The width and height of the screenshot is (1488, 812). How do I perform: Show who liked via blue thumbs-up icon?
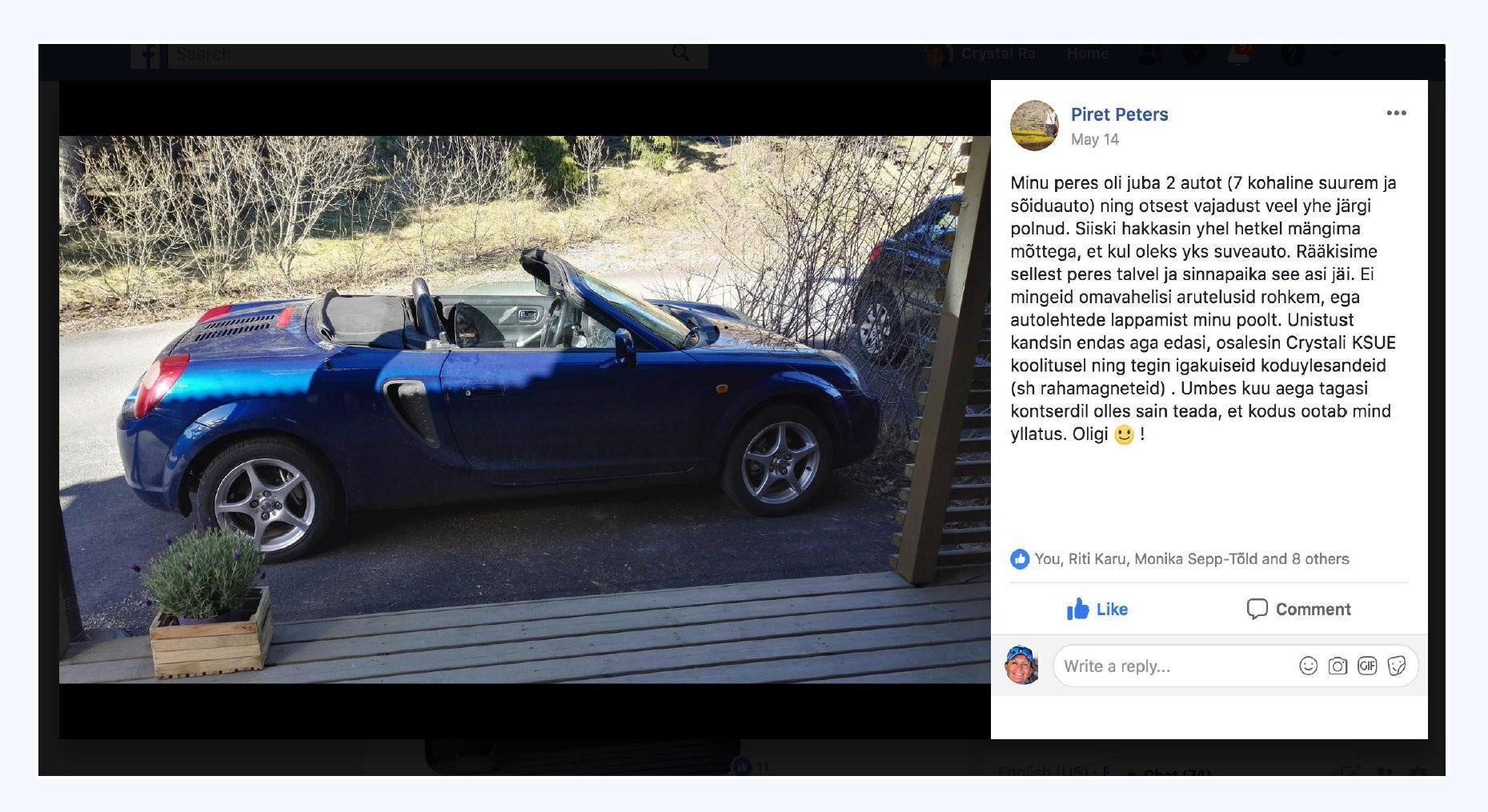click(1020, 559)
